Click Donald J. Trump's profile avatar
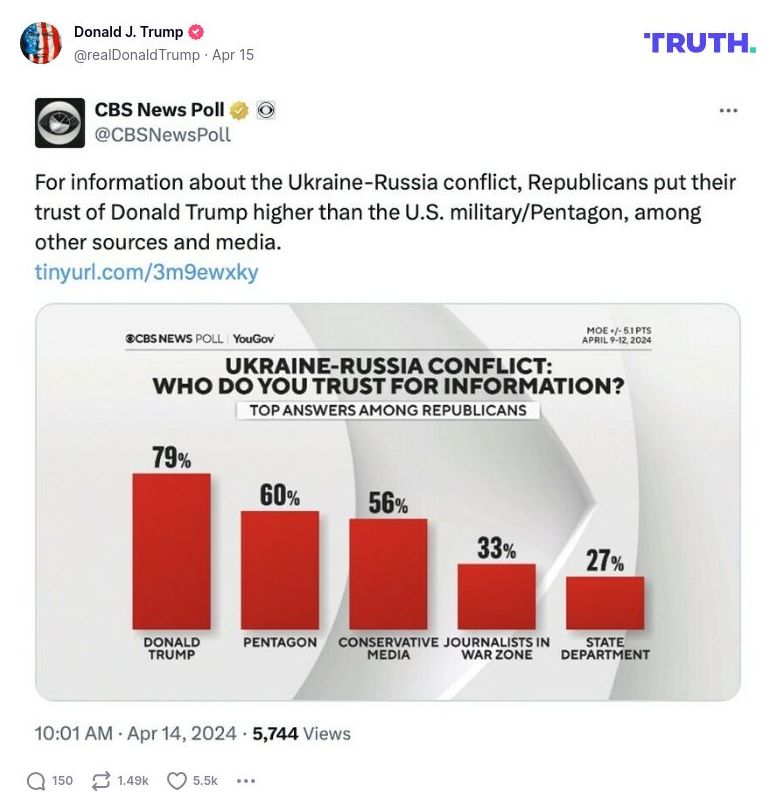The width and height of the screenshot is (777, 812). coord(41,41)
